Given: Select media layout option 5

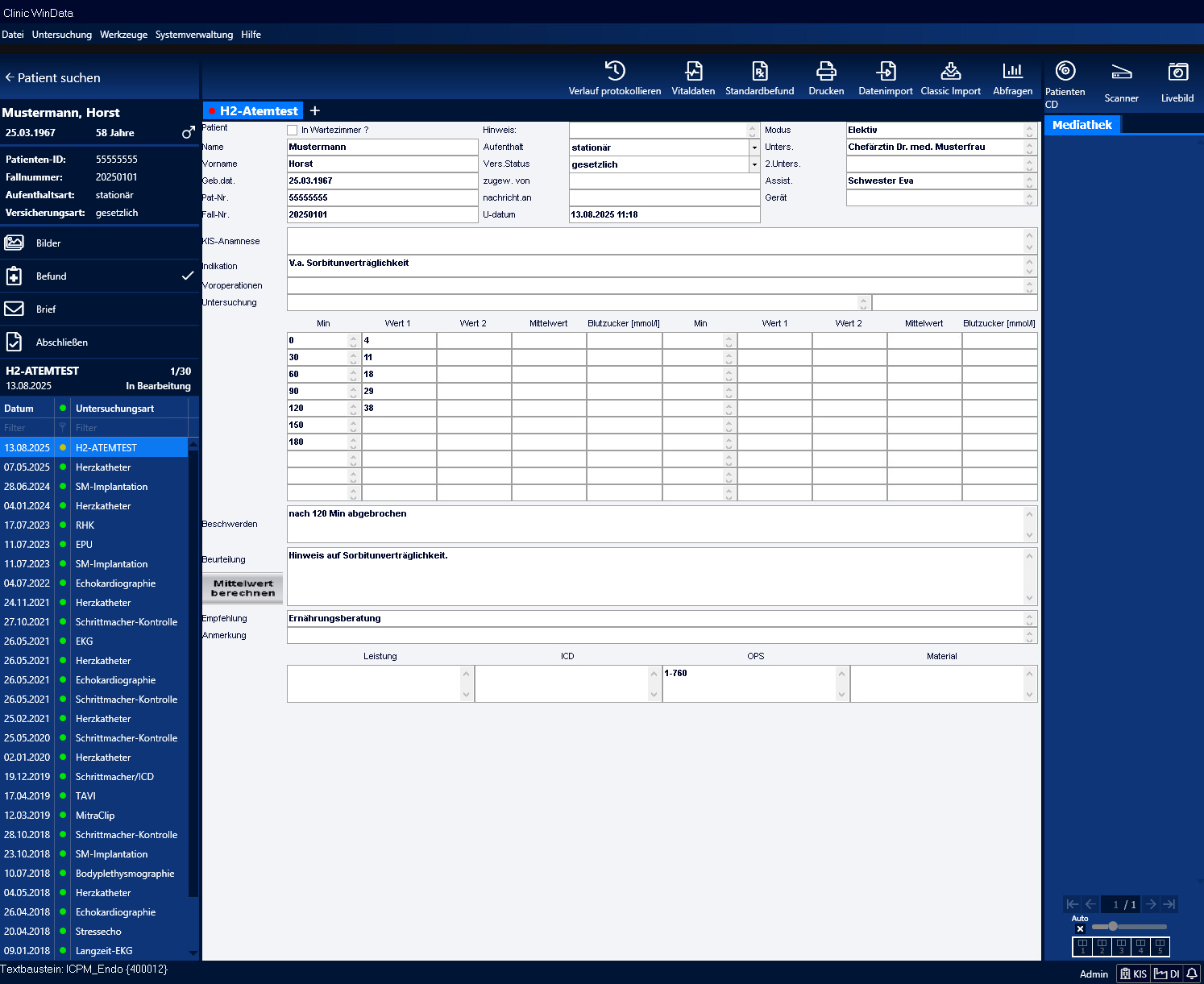Looking at the screenshot, I should [1160, 946].
